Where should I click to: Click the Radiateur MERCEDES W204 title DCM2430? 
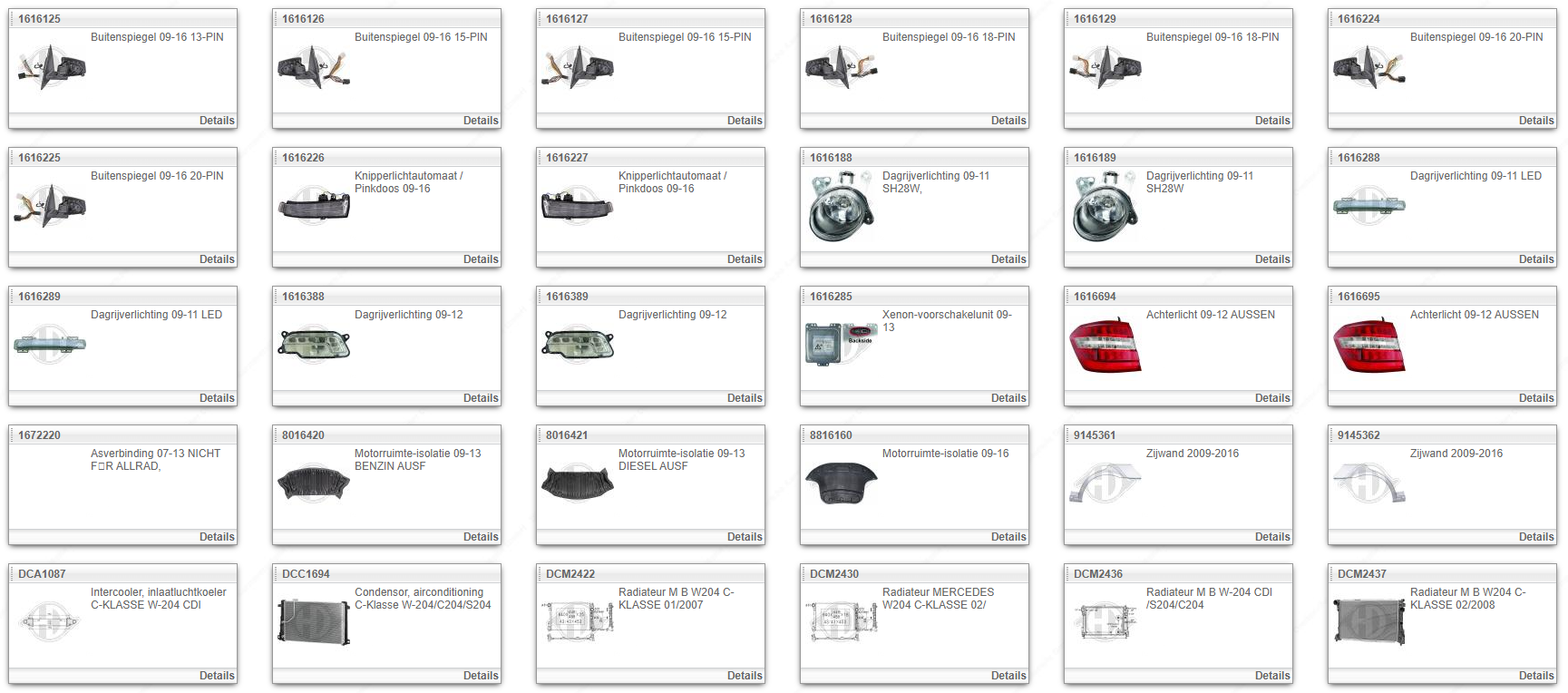tap(938, 599)
